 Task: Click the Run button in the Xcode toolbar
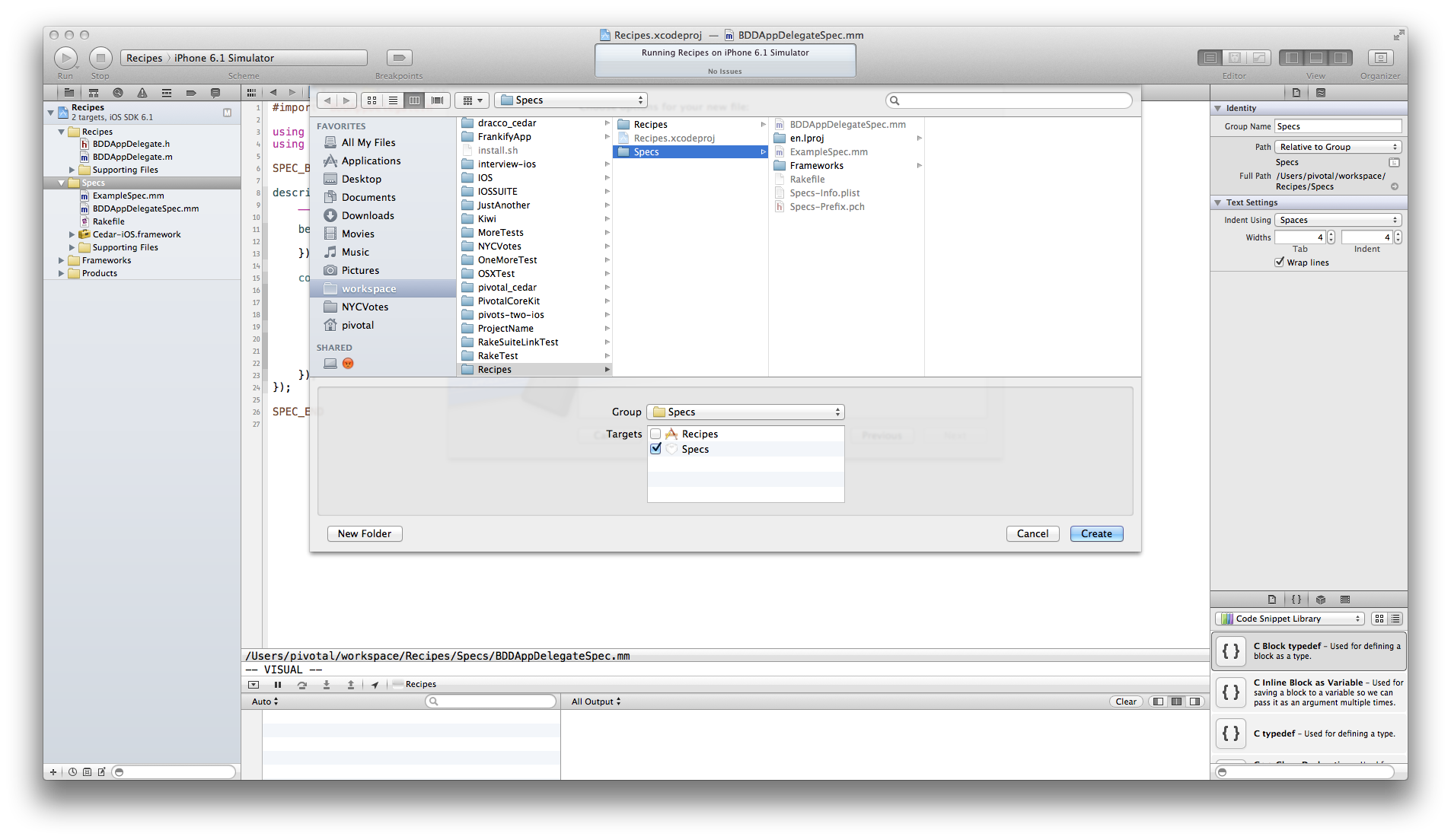click(x=65, y=58)
